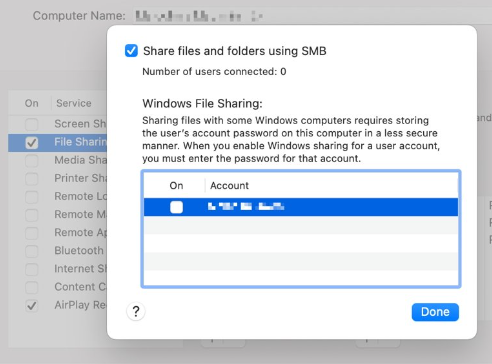This screenshot has height=364, width=492.
Task: Toggle Screen Sharing service checkbox
Action: (x=32, y=124)
